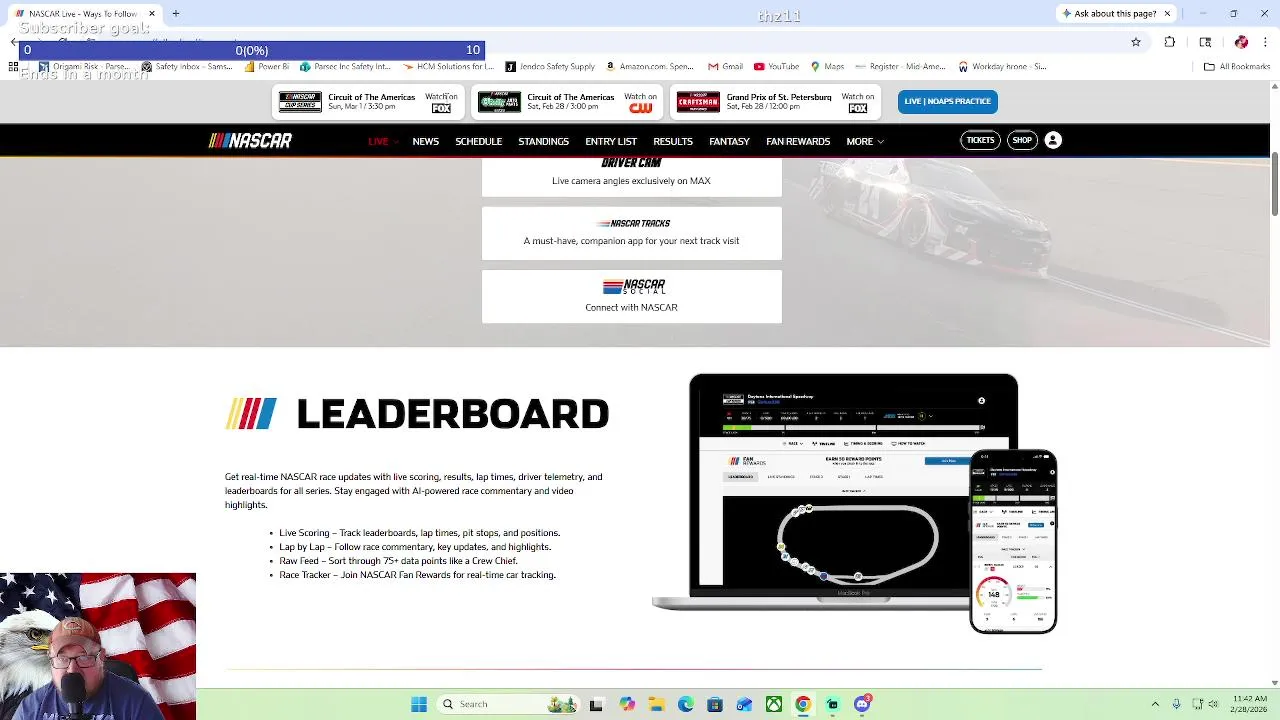Open Cup Series Circuit of The Americas event
The width and height of the screenshot is (1280, 720).
pyautogui.click(x=368, y=102)
